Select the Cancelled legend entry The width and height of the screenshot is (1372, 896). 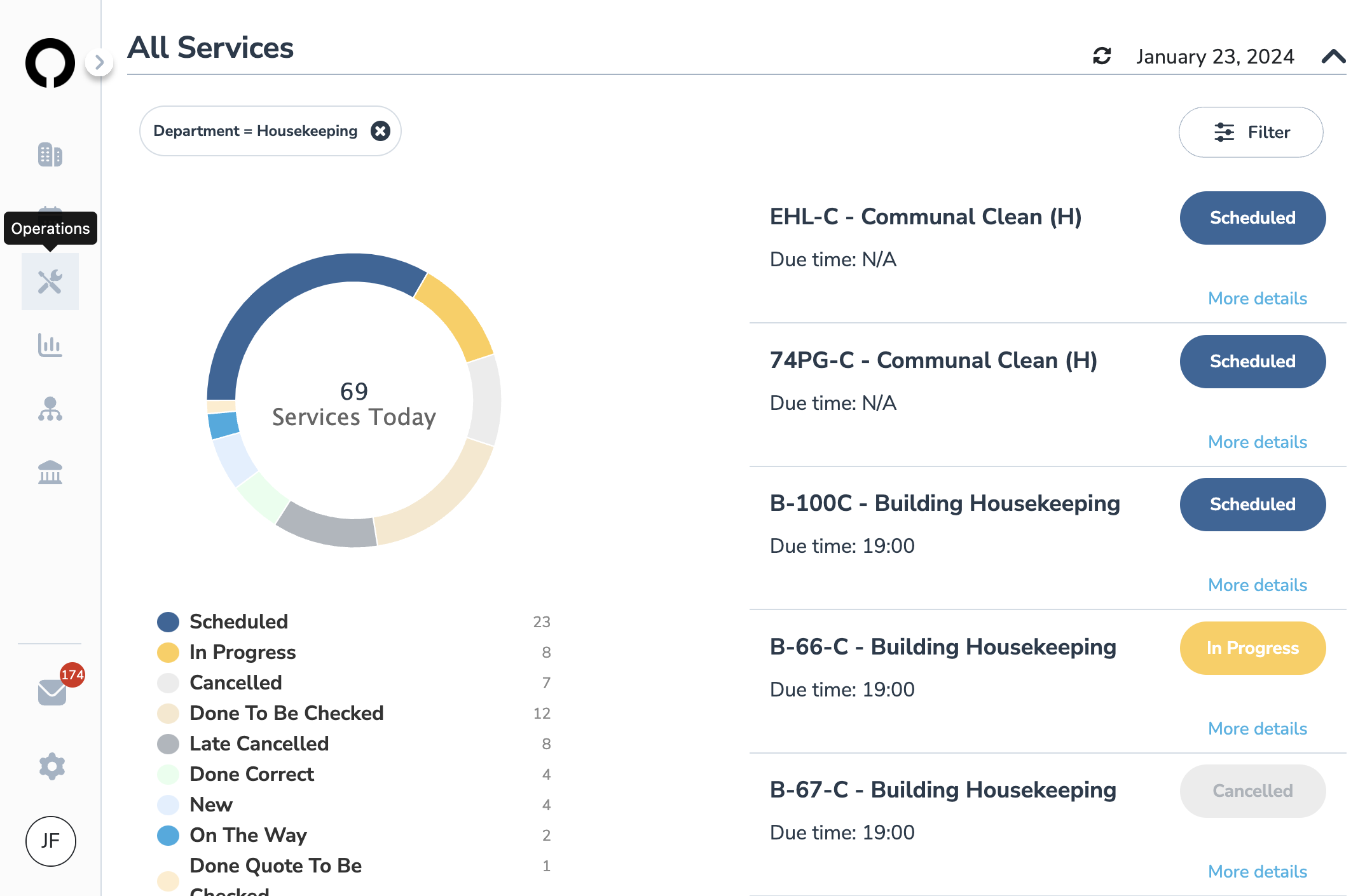(x=353, y=683)
